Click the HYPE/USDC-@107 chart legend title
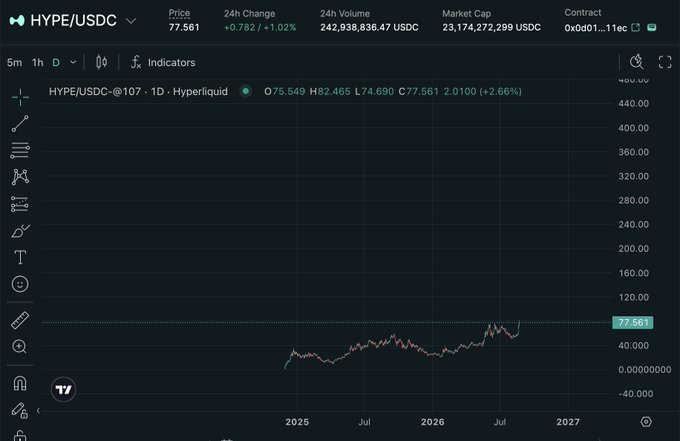The width and height of the screenshot is (680, 441). 138,91
